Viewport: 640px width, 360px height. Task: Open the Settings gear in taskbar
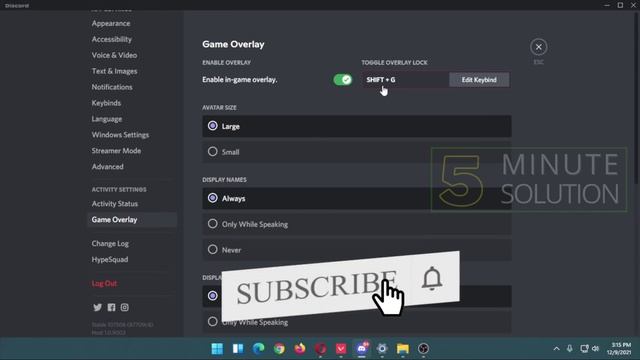(382, 349)
